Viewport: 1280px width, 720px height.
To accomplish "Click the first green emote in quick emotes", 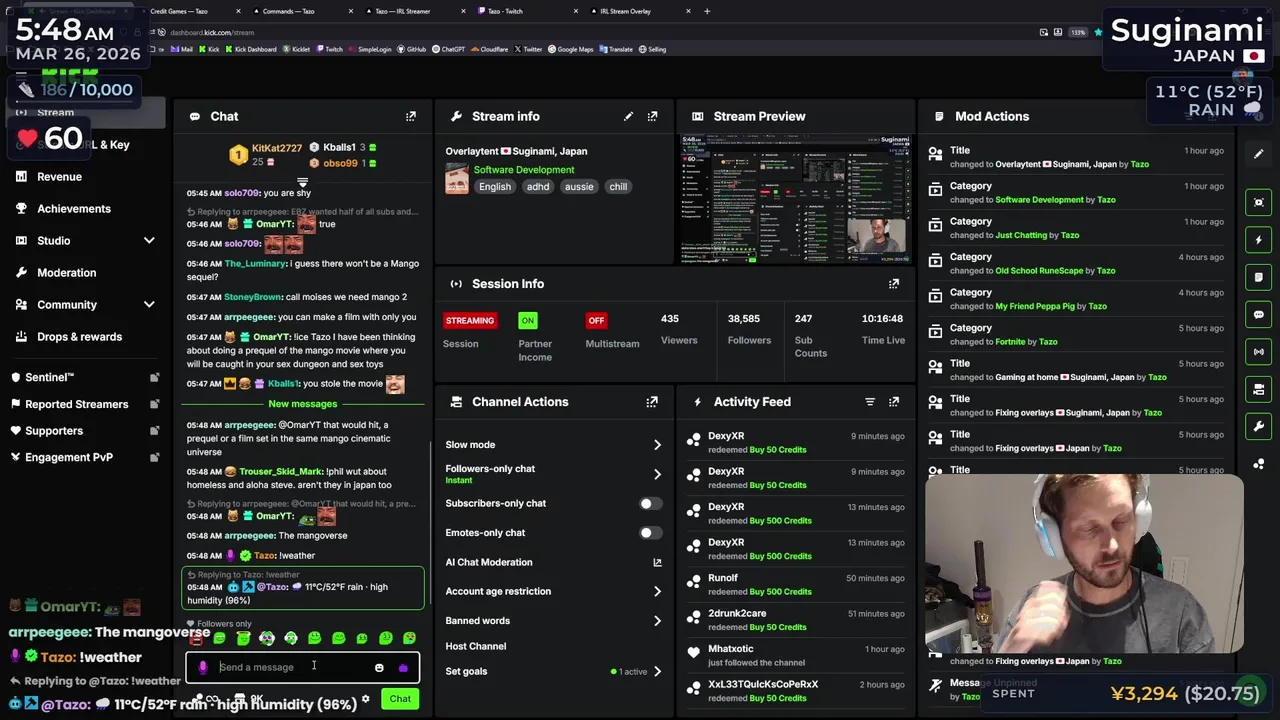I will pos(219,638).
